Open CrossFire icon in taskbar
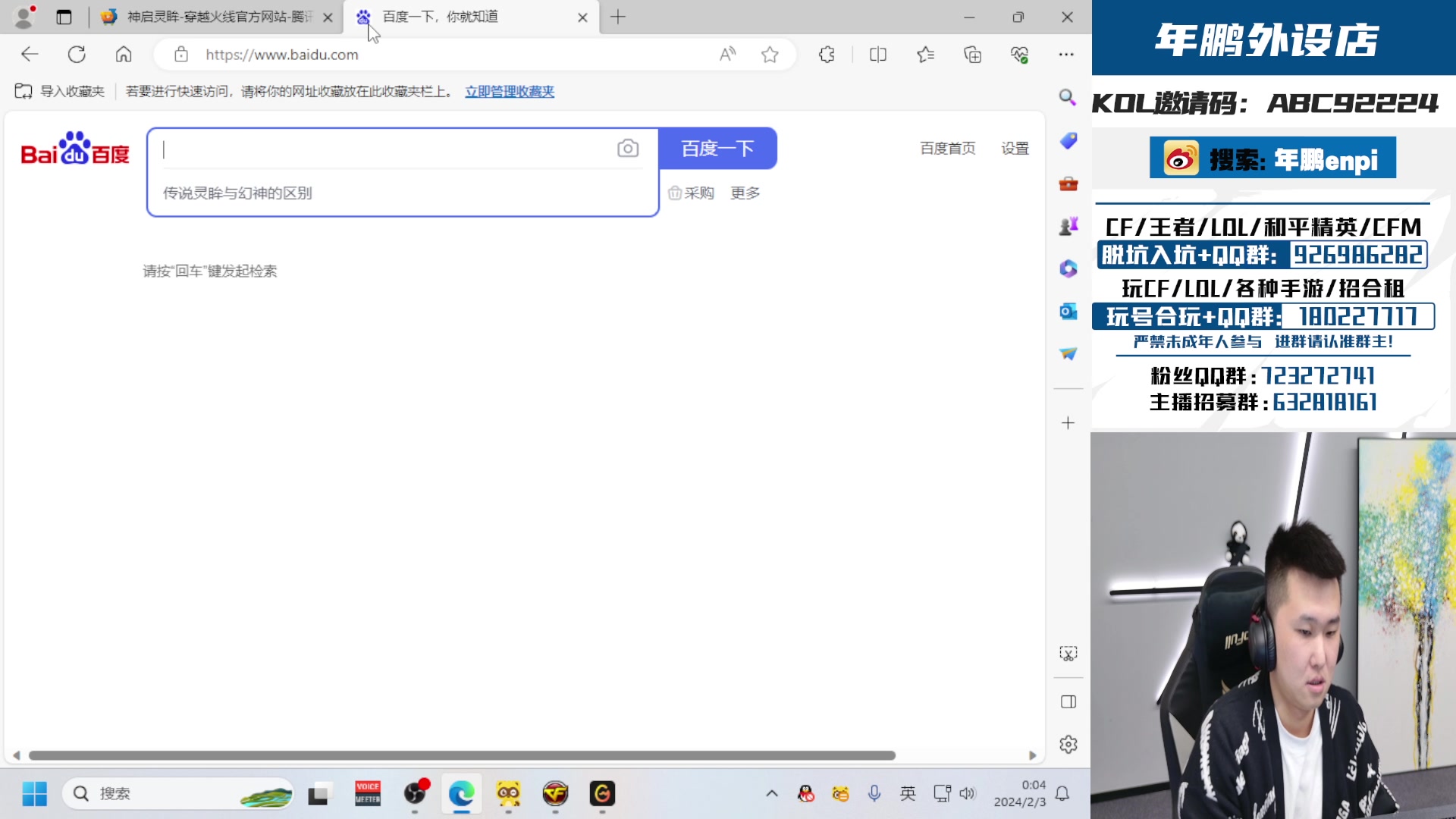 click(x=555, y=794)
